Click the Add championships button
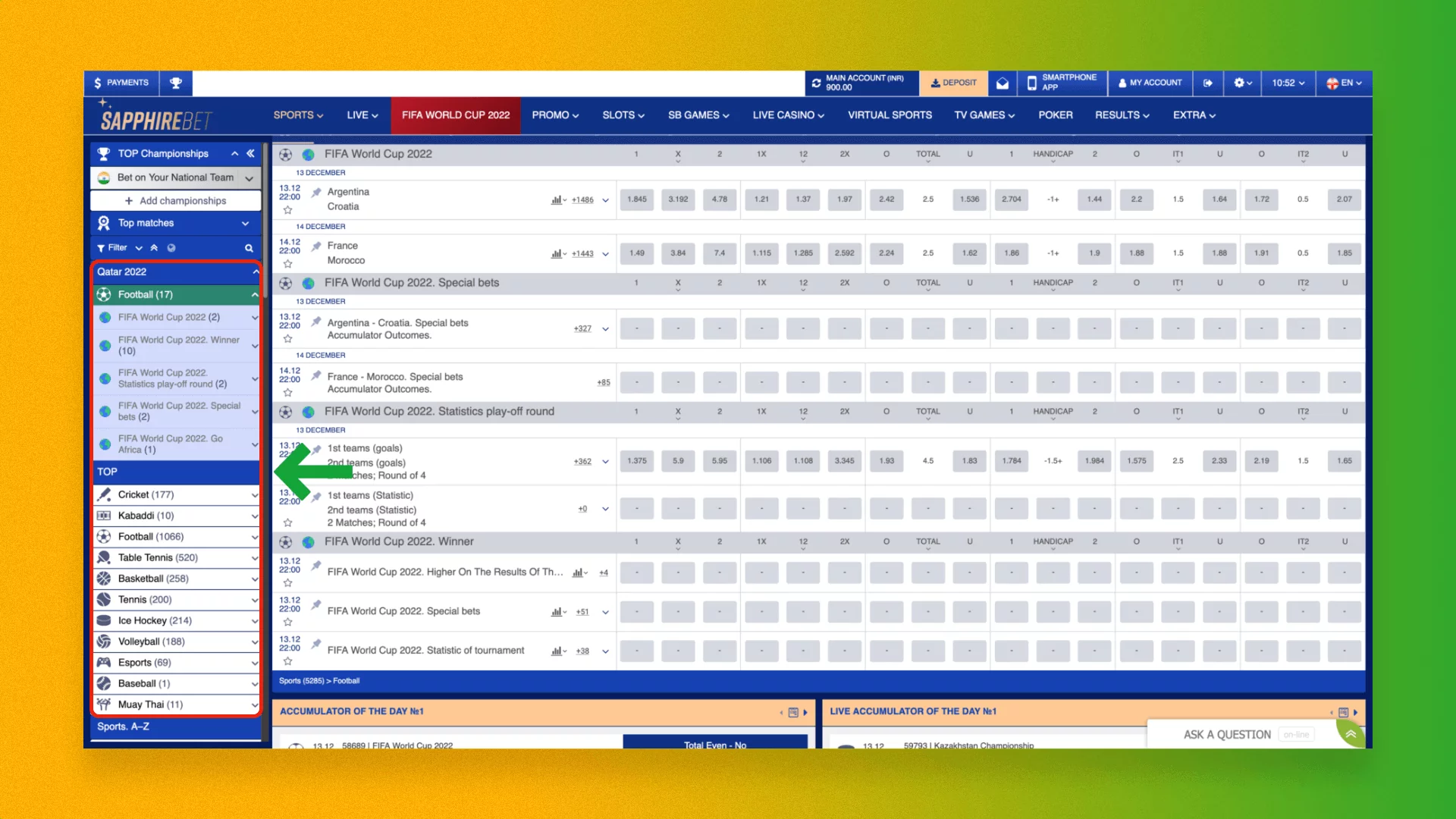The image size is (1456, 819). click(175, 200)
